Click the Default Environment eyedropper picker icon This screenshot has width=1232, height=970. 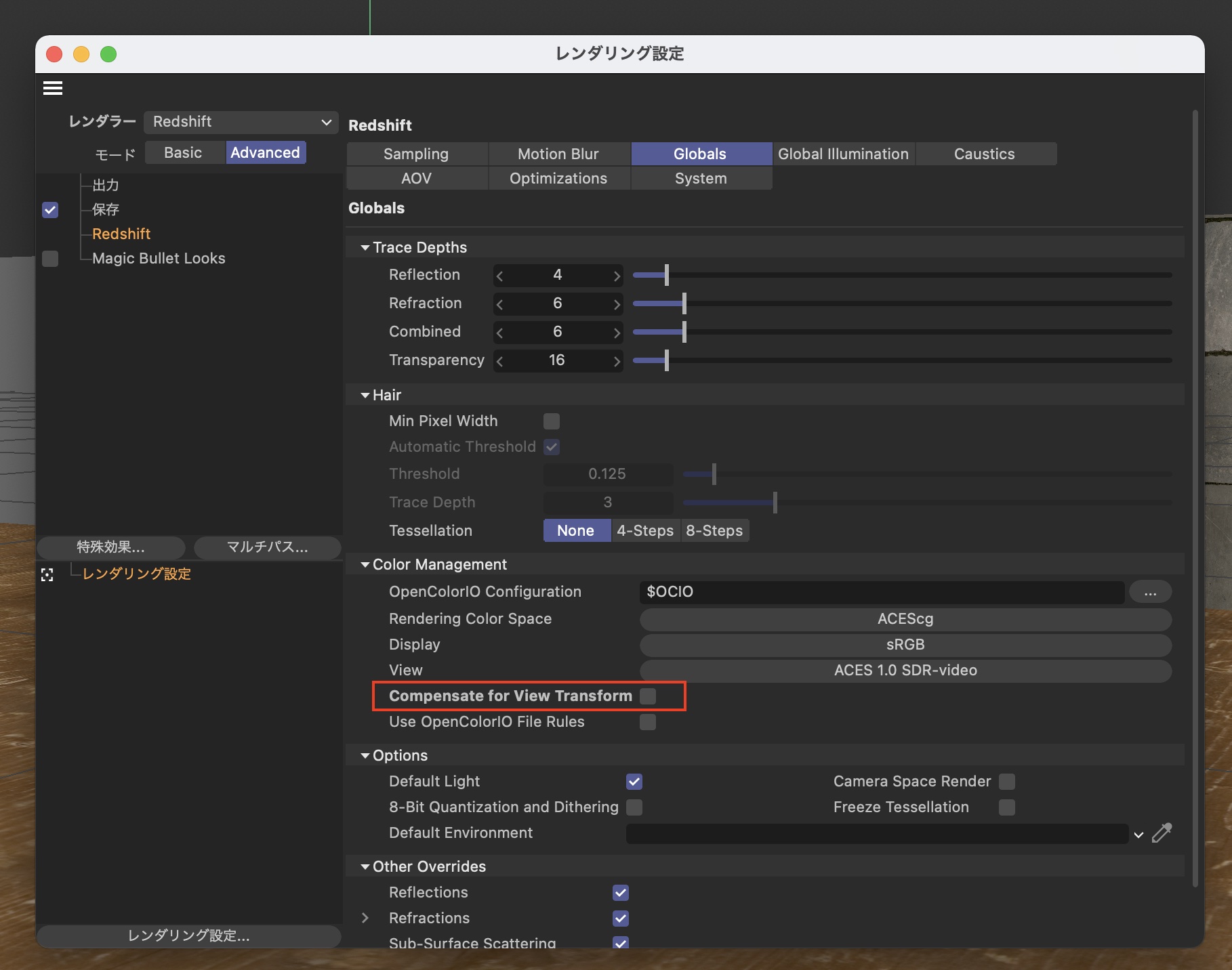tap(1162, 833)
